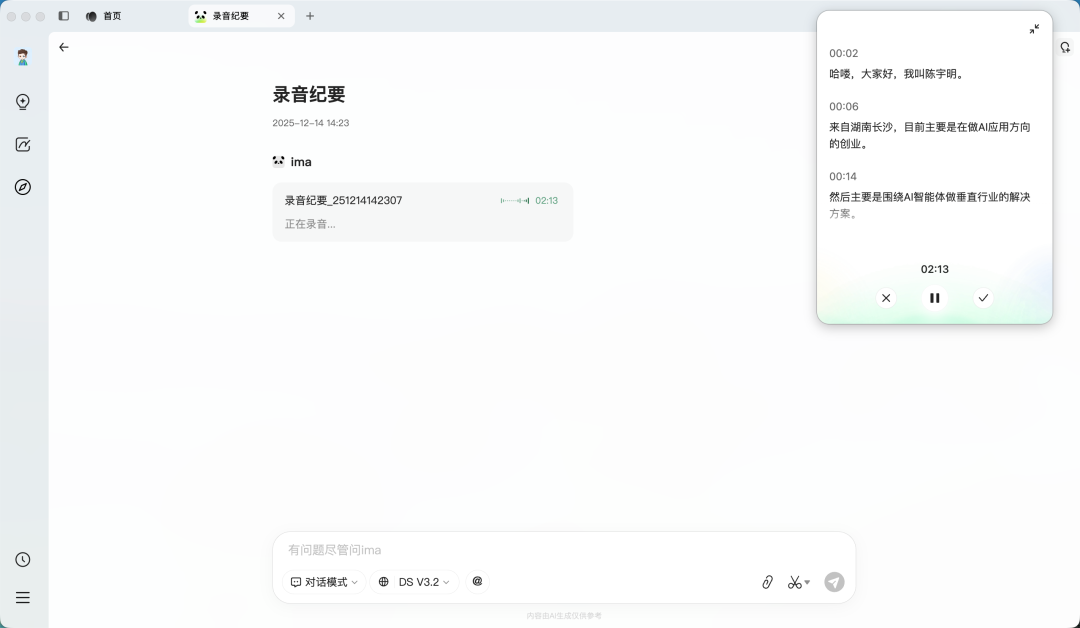
Task: Switch to the 首页 tab
Action: click(x=111, y=15)
